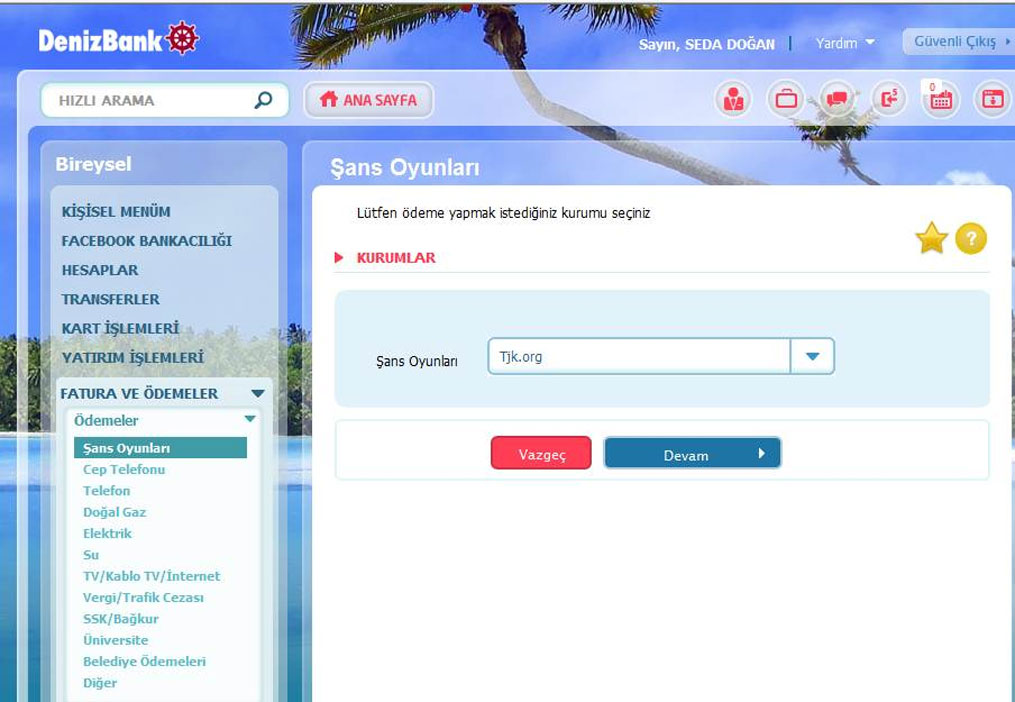Viewport: 1015px width, 702px height.
Task: Click the Sayın, SEDA DOĞAN greeting
Action: [707, 45]
